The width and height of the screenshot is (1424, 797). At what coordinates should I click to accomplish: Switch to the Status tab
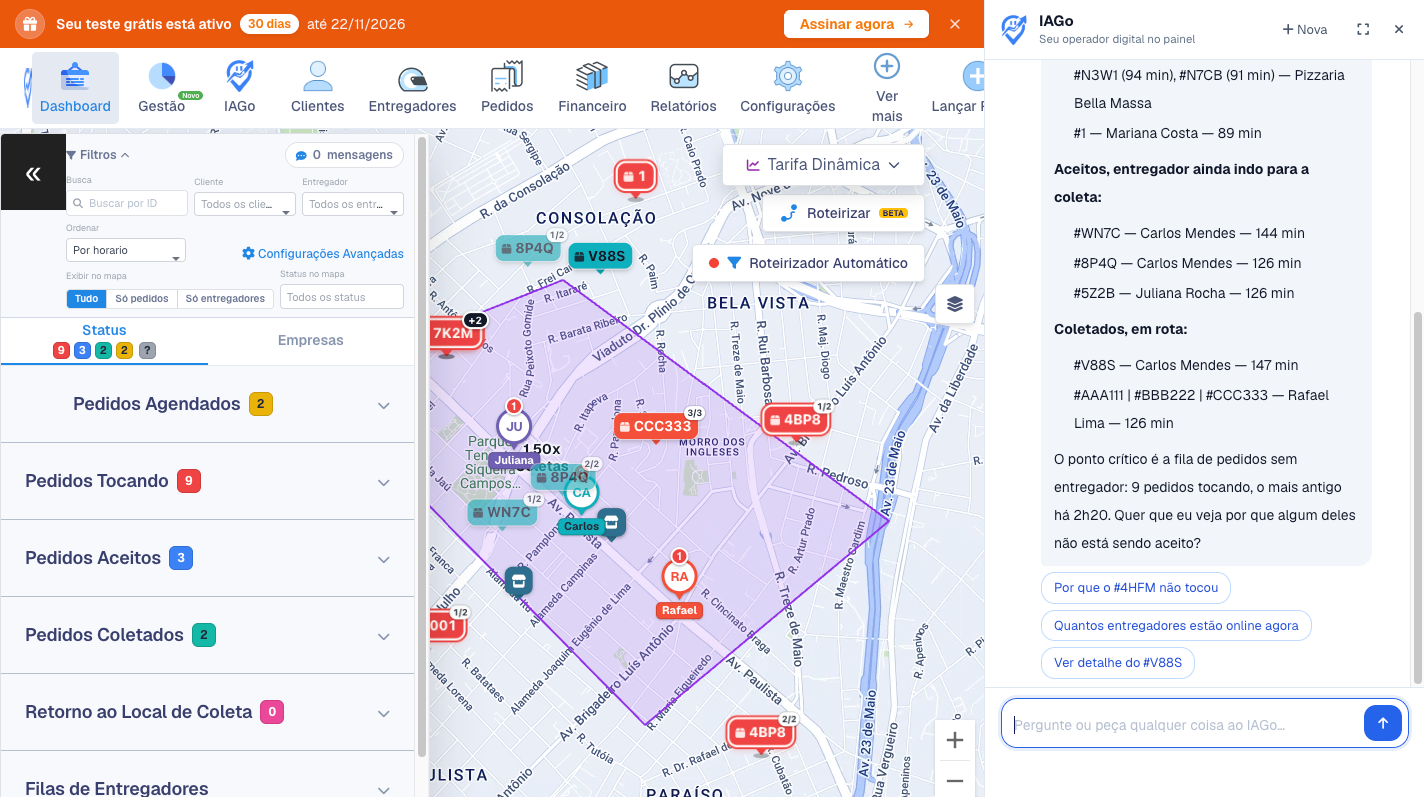pyautogui.click(x=104, y=340)
